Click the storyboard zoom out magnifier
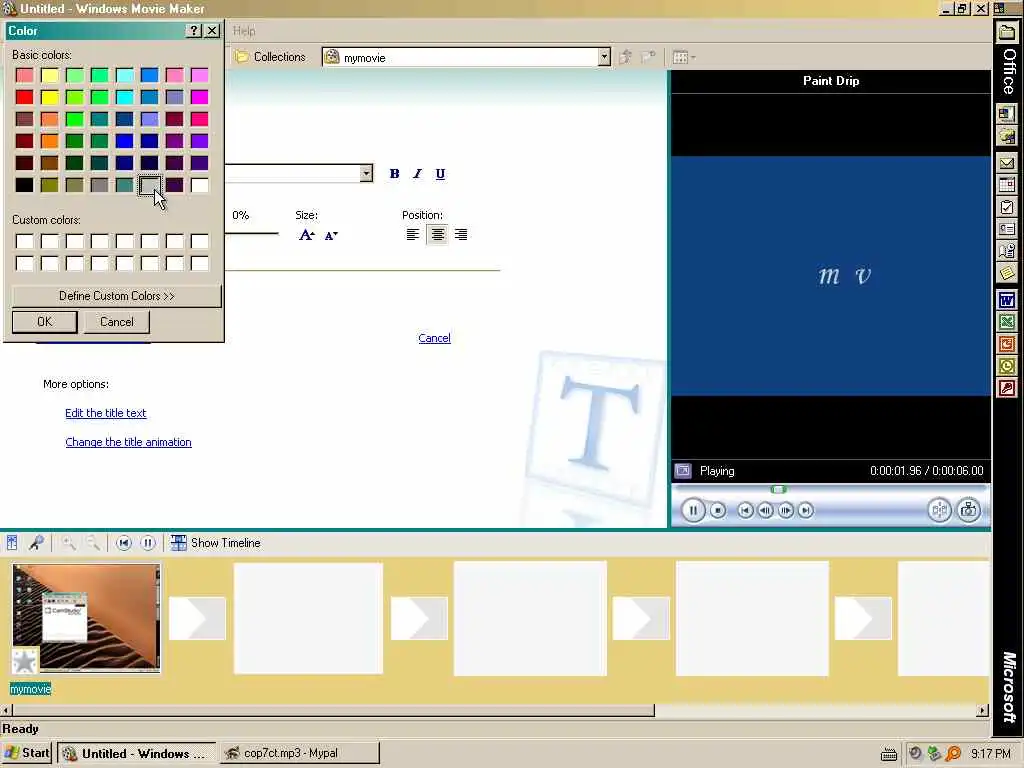Viewport: 1024px width, 768px height. pyautogui.click(x=93, y=543)
